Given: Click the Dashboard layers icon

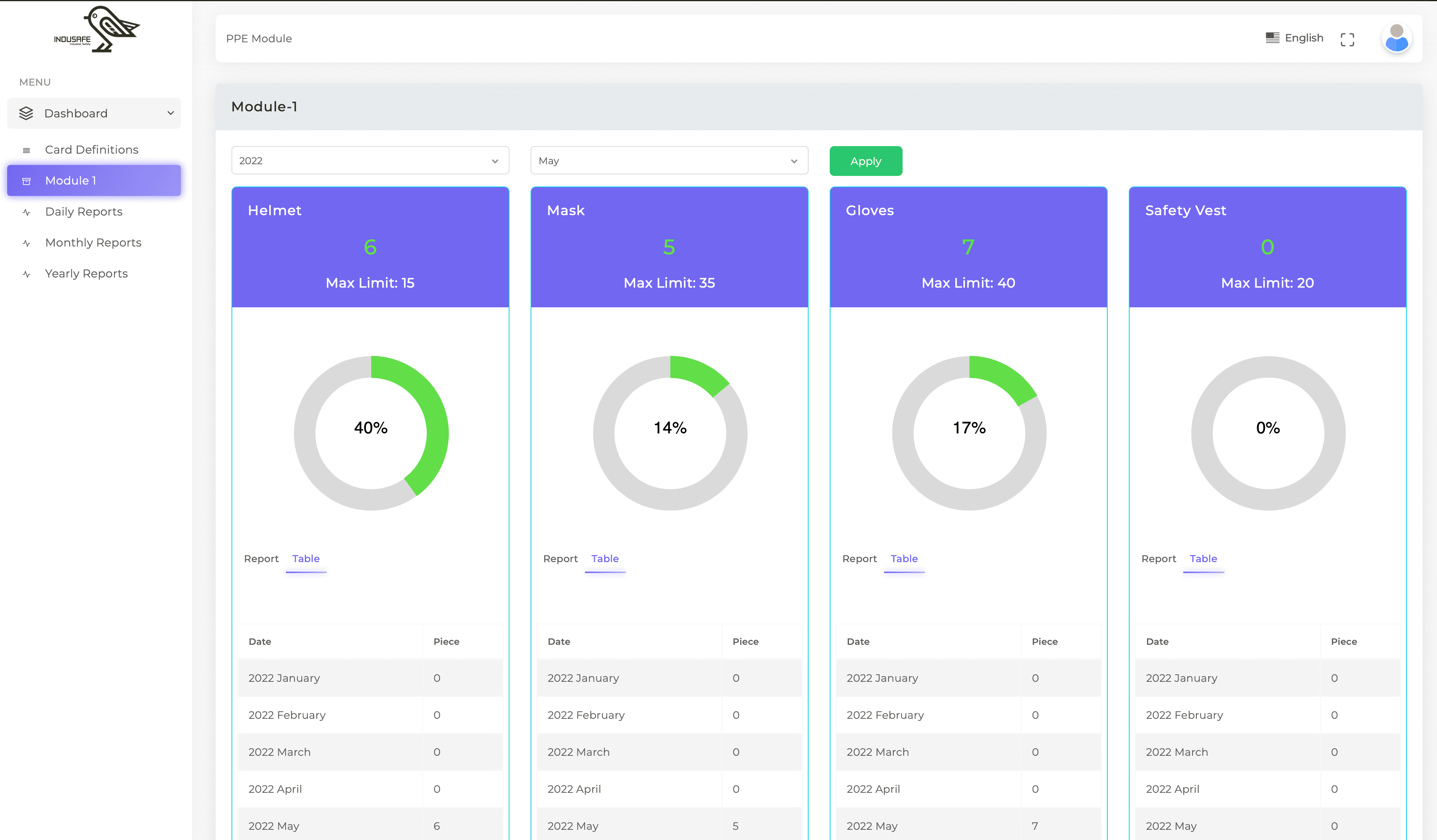Looking at the screenshot, I should point(26,113).
